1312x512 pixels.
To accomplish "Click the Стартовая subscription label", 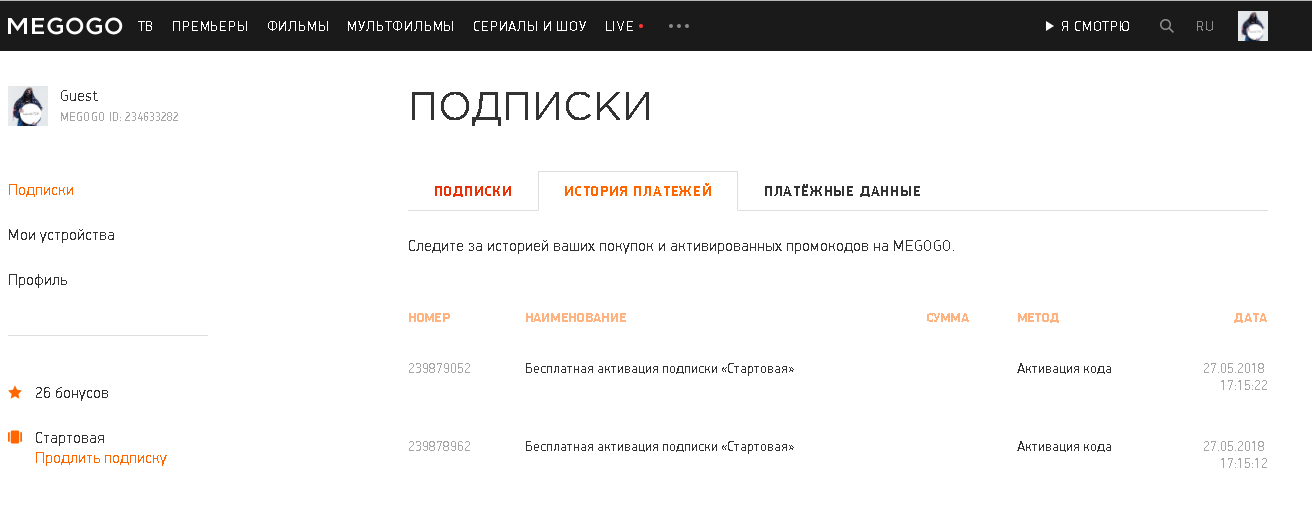I will click(70, 438).
